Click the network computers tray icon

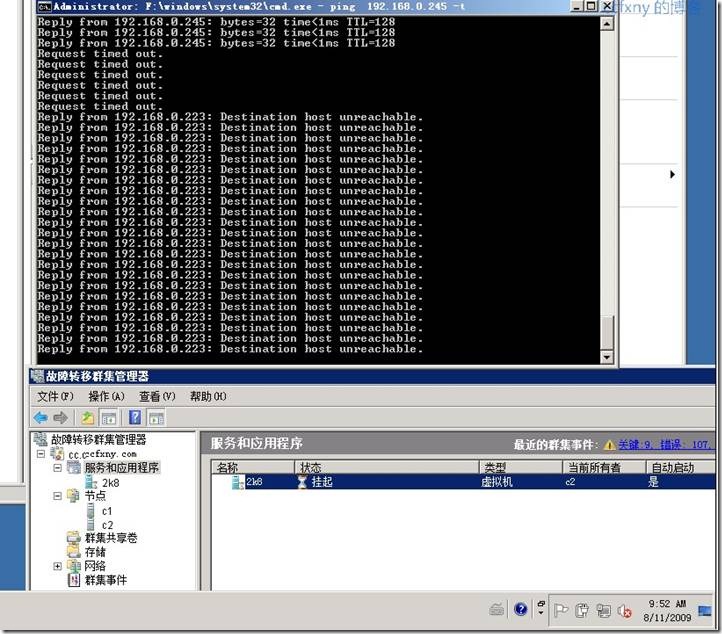tap(603, 611)
